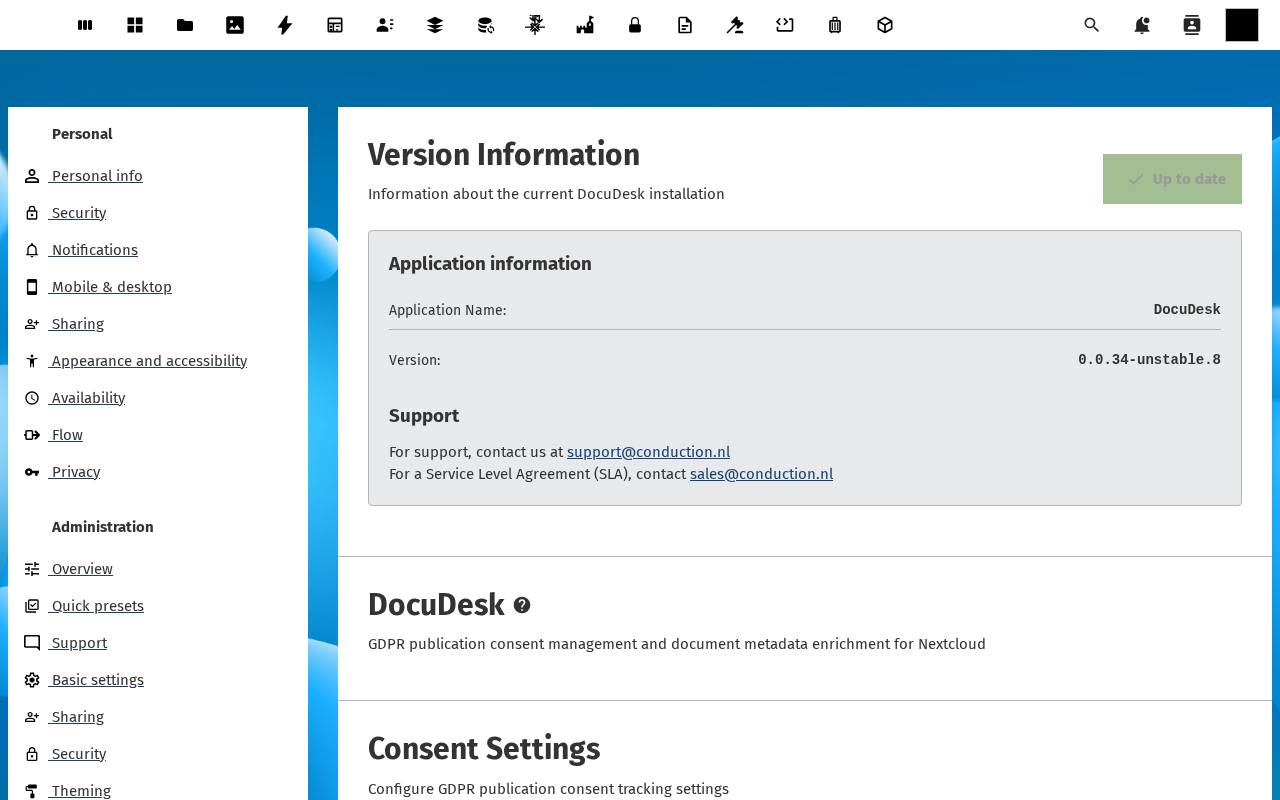Open the contacts menu icon
Image resolution: width=1280 pixels, height=800 pixels.
tap(1192, 25)
